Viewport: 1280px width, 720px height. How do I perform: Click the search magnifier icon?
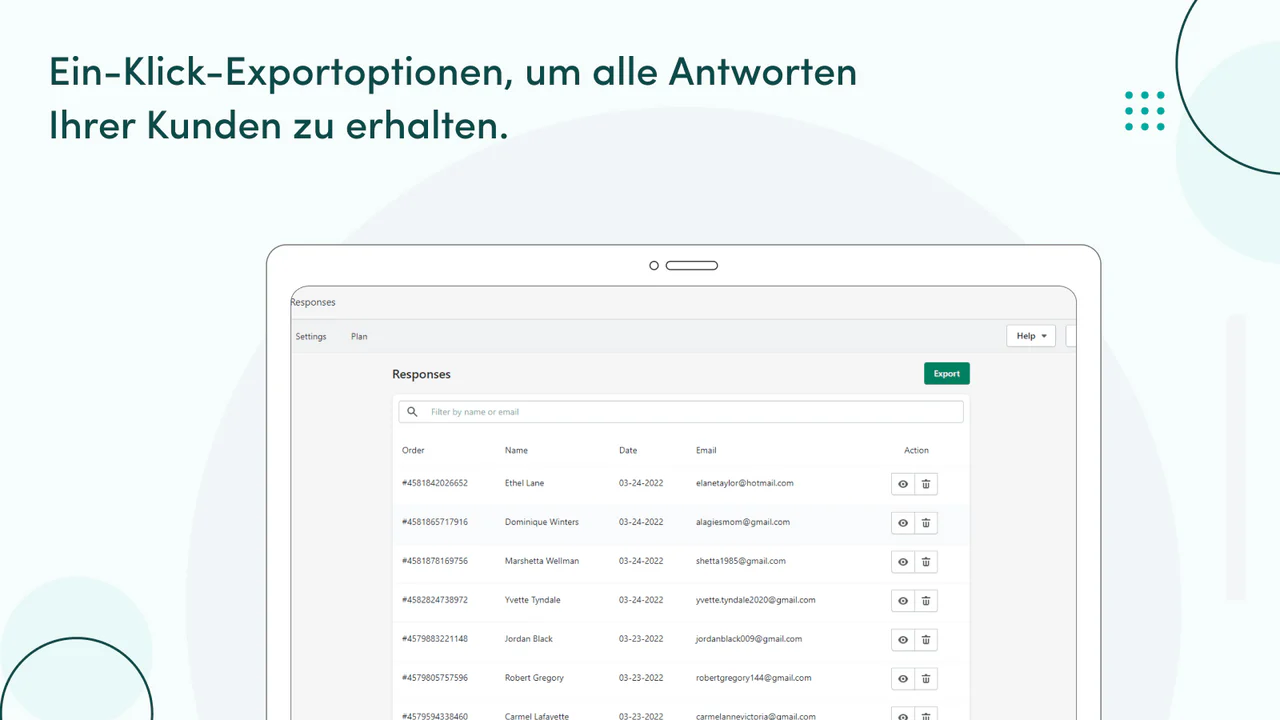(412, 412)
